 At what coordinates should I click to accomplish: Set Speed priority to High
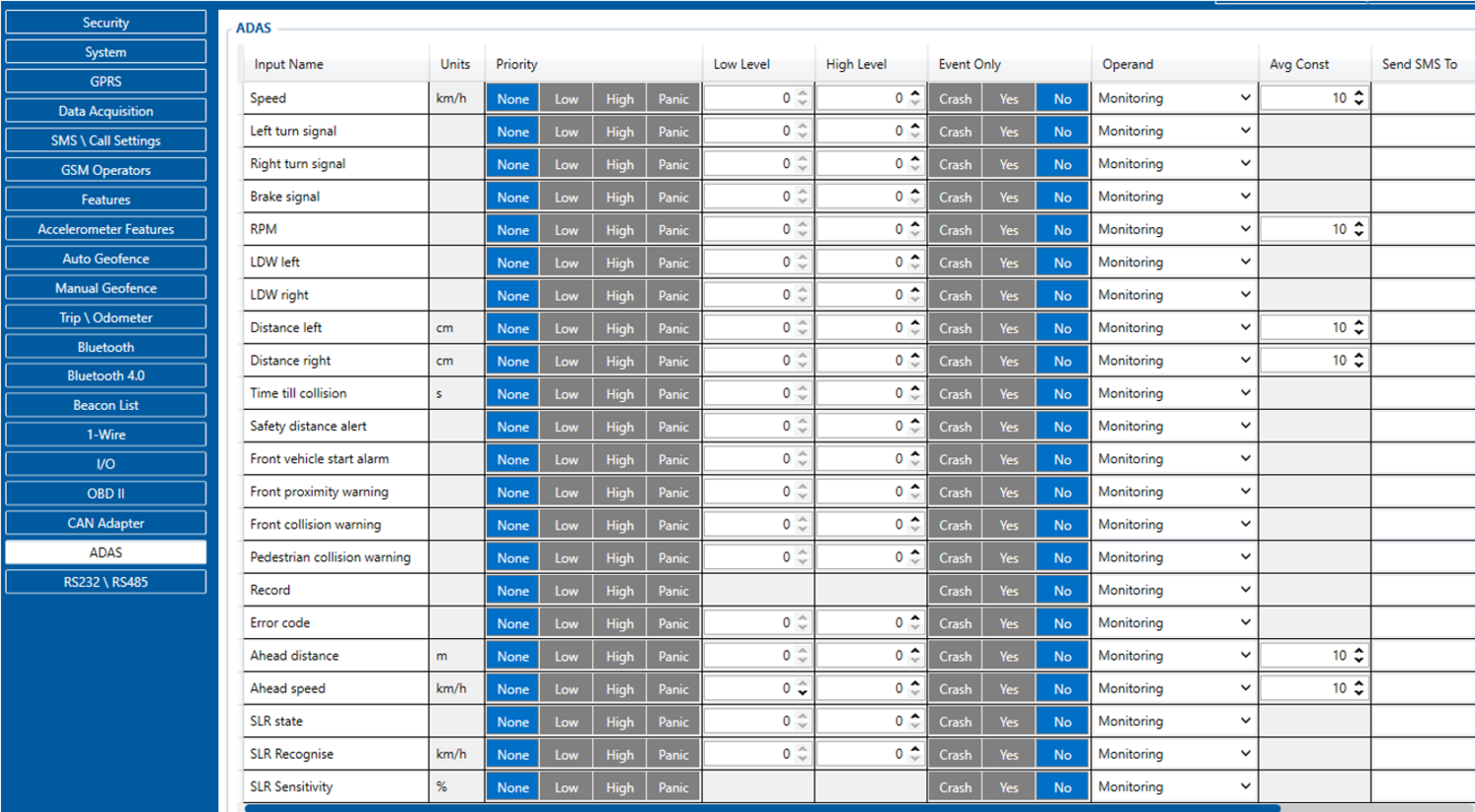tap(619, 97)
